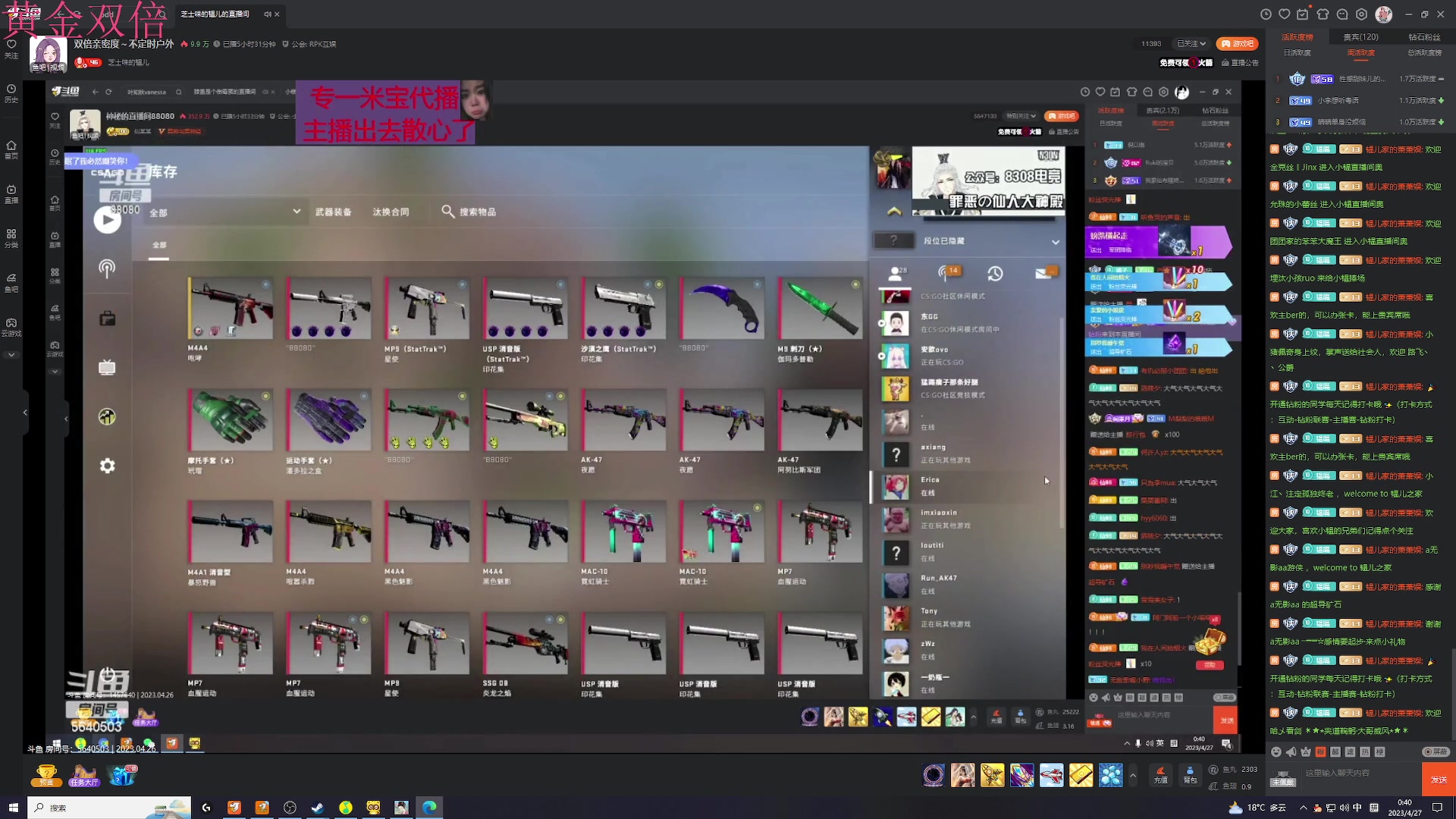Send the airplane gift
This screenshot has height=819, width=1456.
coord(1051,775)
